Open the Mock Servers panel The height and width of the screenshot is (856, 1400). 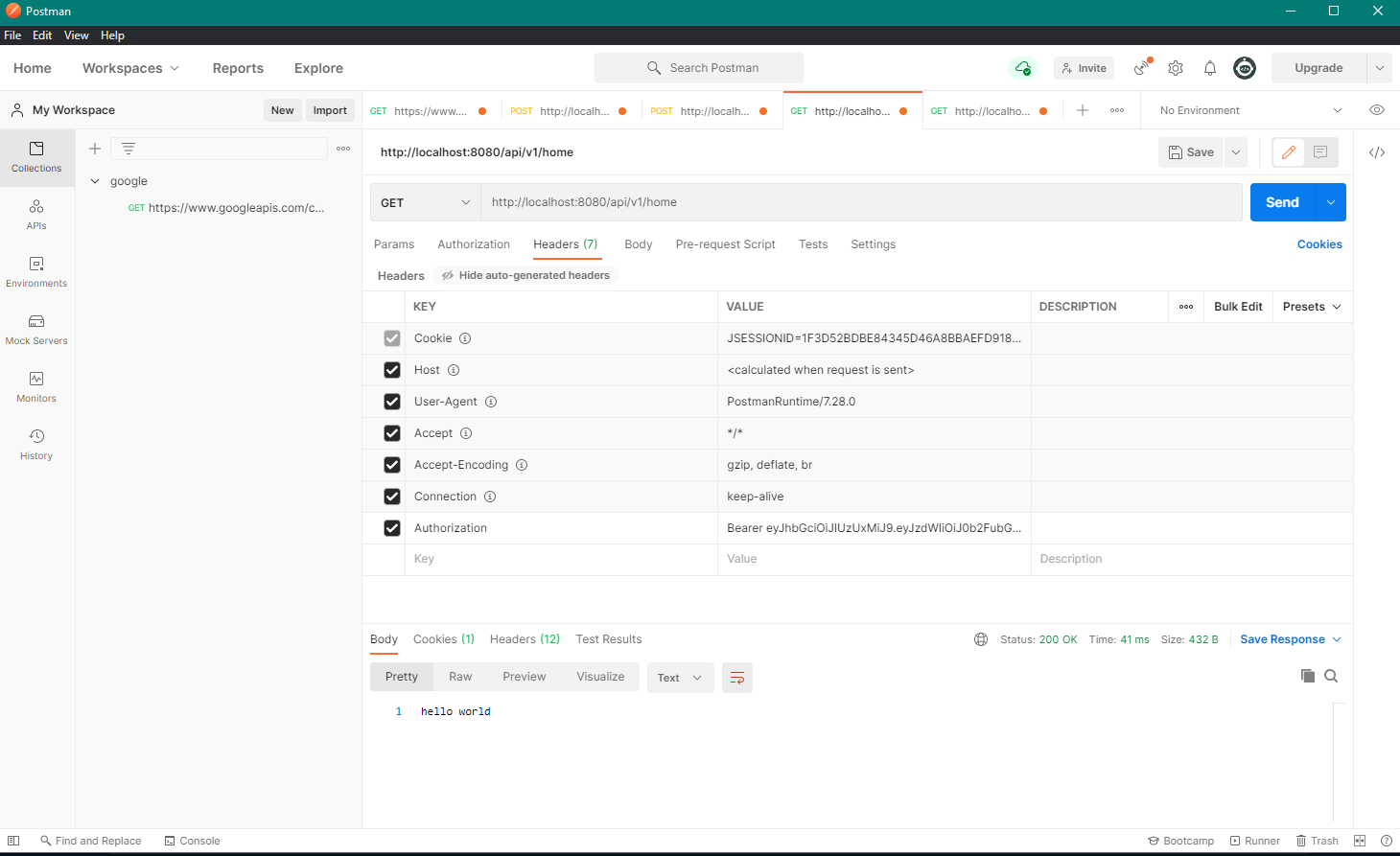[35, 330]
